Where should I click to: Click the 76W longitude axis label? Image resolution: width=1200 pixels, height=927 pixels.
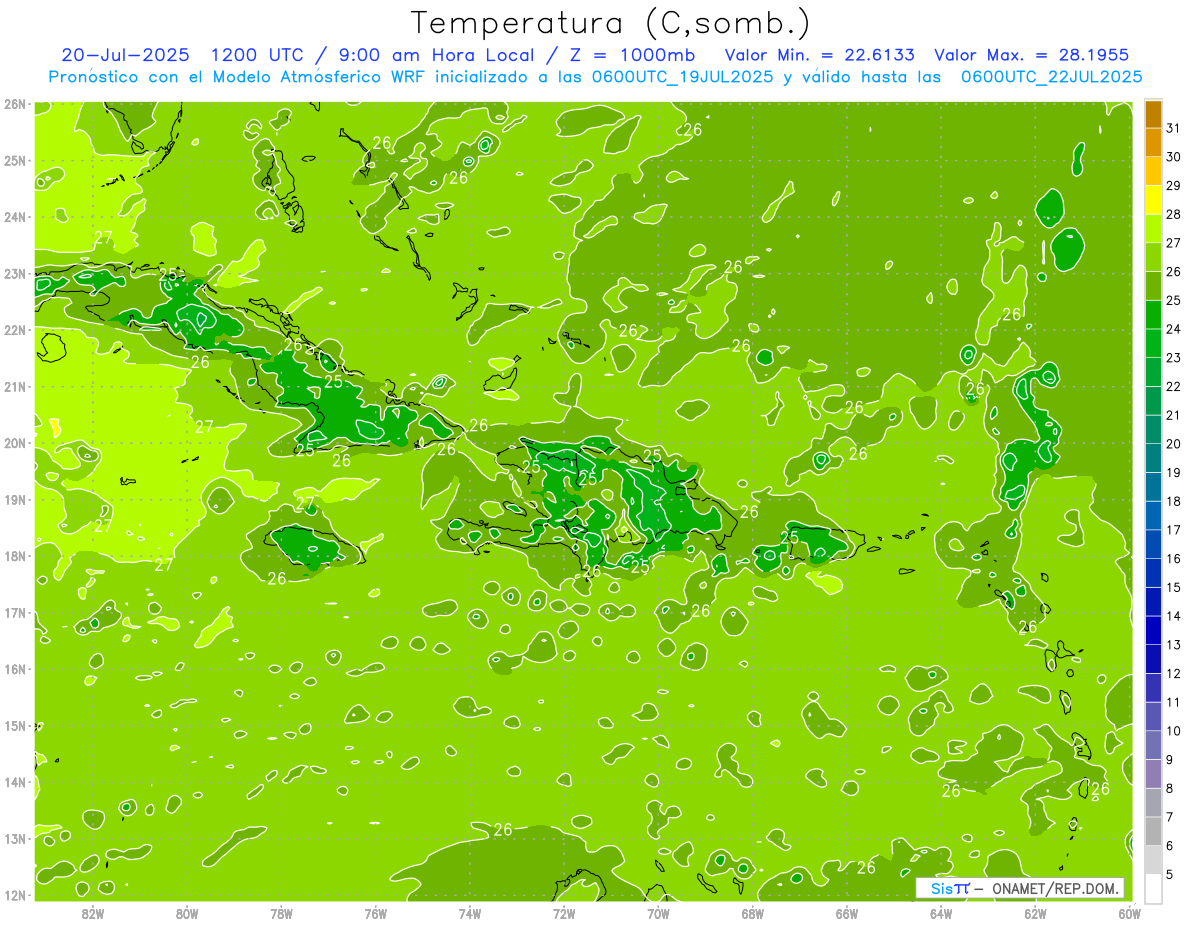tap(376, 913)
